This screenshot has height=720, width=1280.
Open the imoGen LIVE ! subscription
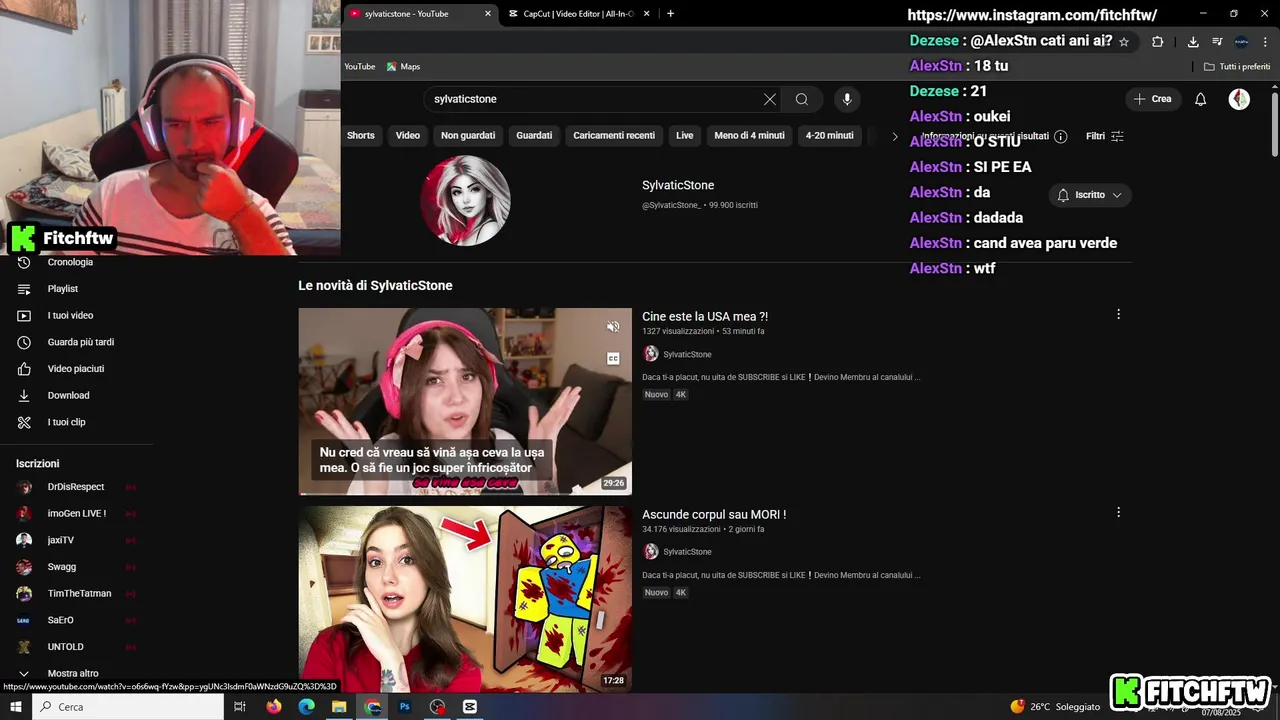(x=76, y=514)
